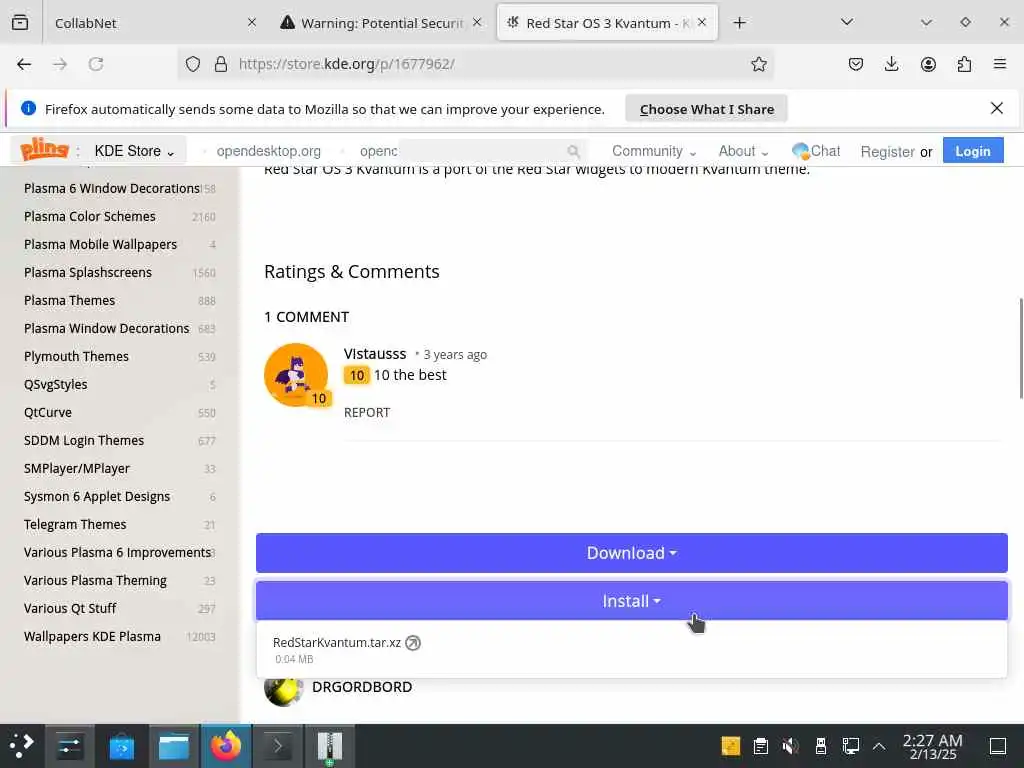Open QtCurve category
Screen dimensions: 1024x768
click(48, 413)
